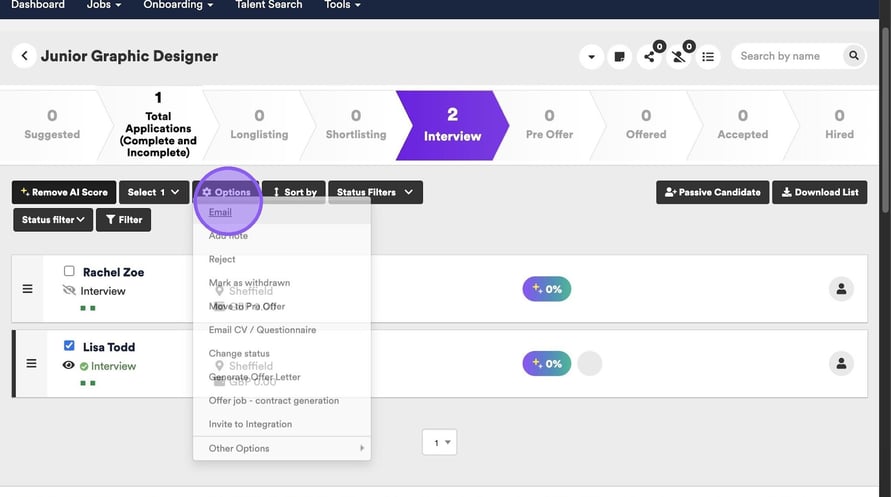Open the Select 1 dropdown
This screenshot has height=497, width=891.
point(153,192)
